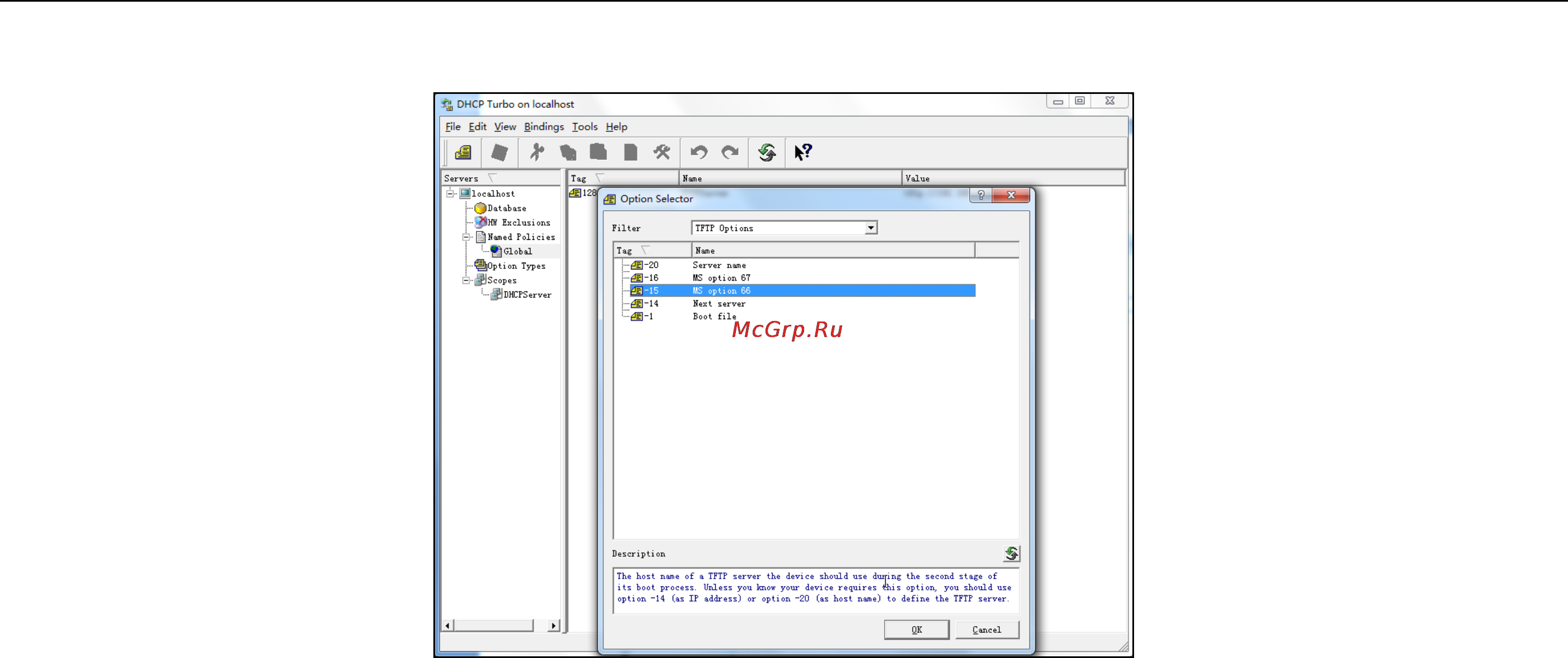This screenshot has height=658, width=1568.
Task: Open the Tools menu
Action: click(x=584, y=126)
